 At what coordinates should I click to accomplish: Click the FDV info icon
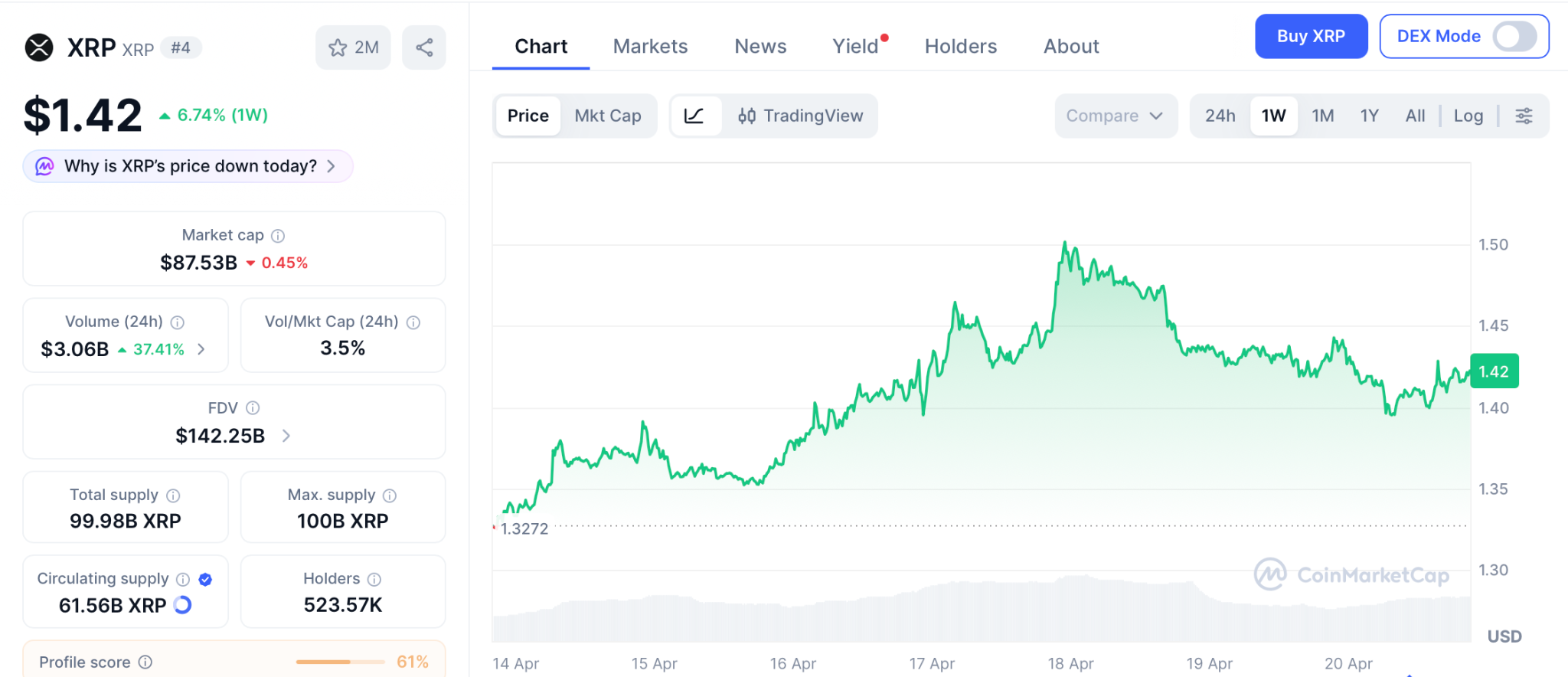(253, 408)
